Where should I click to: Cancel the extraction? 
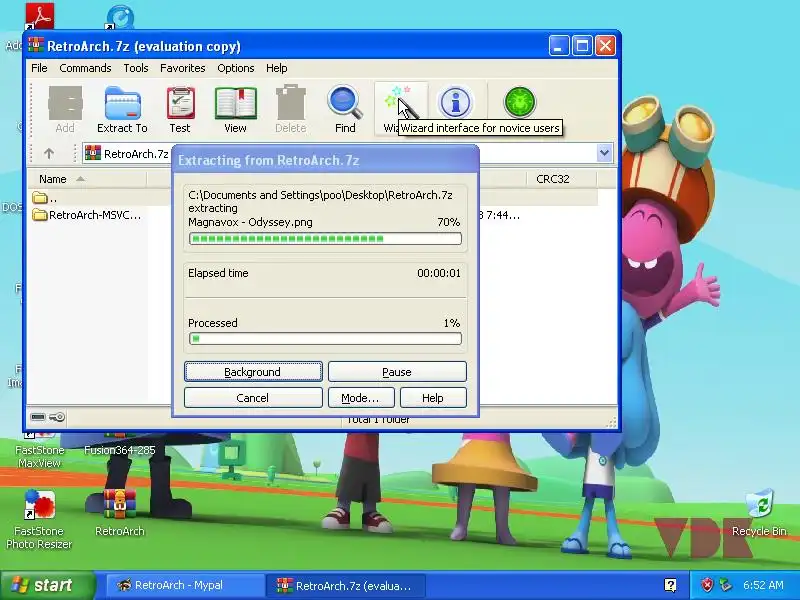(253, 397)
